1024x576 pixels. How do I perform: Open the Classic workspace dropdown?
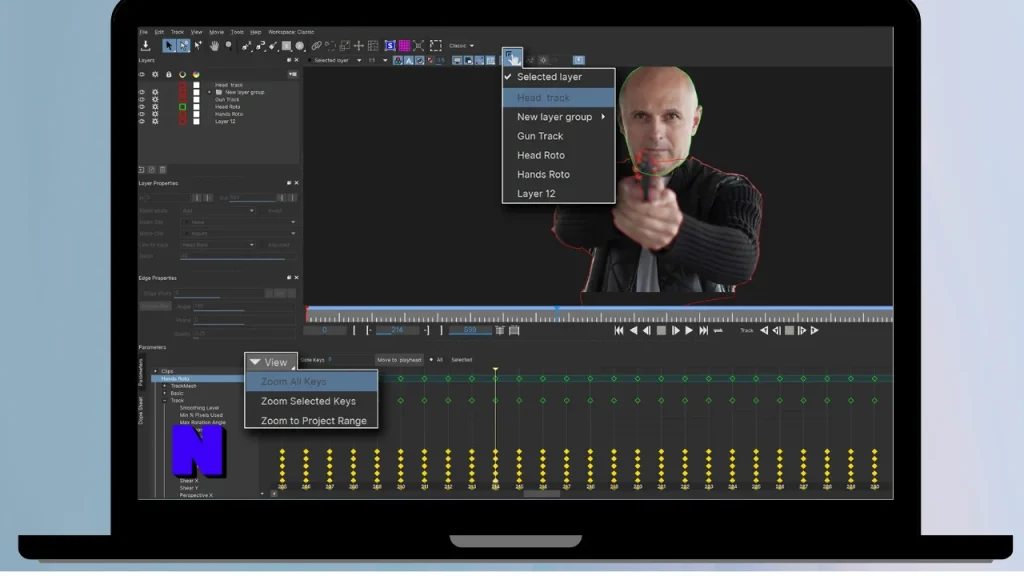pos(462,46)
